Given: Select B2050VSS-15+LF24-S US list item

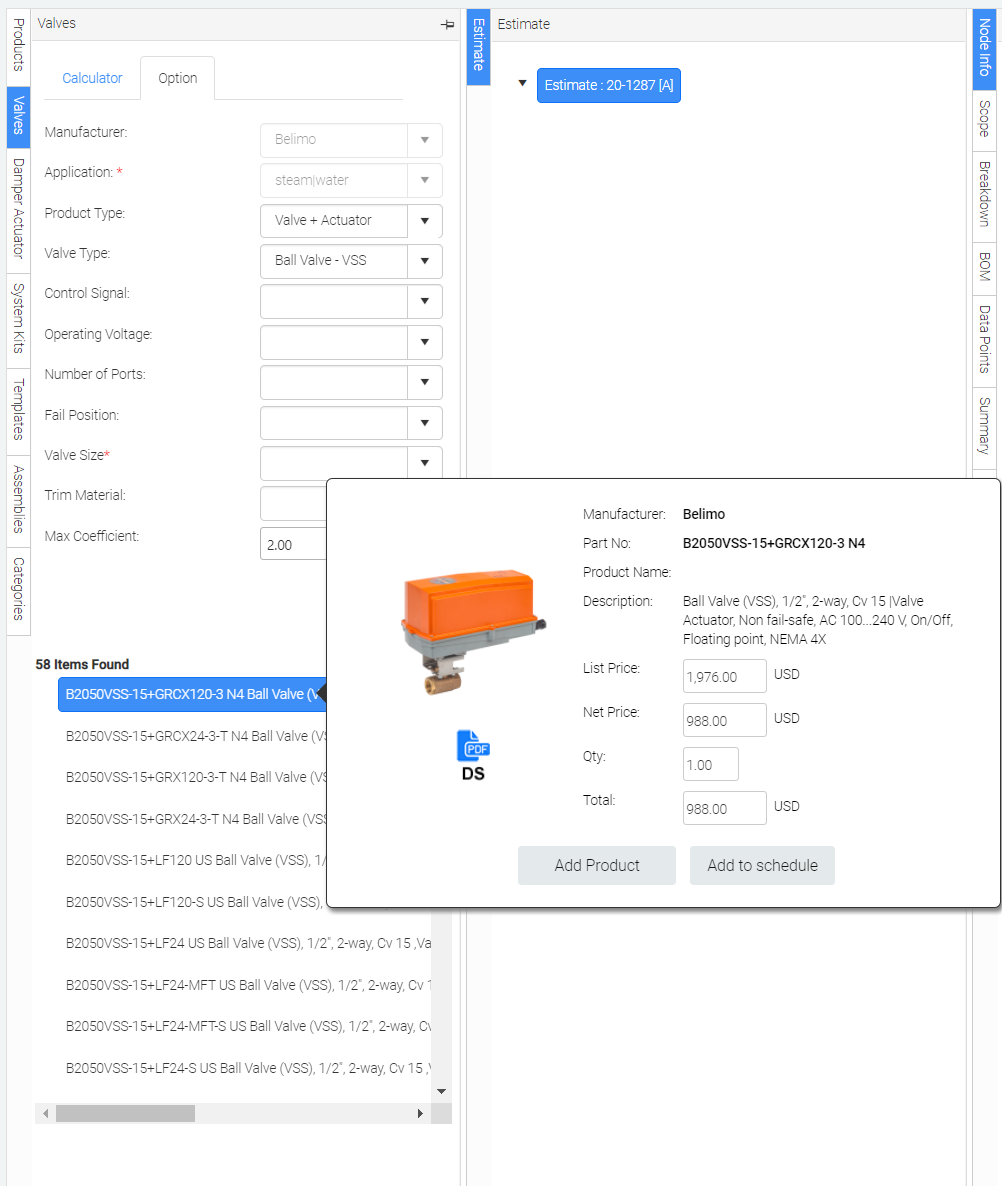Looking at the screenshot, I should tap(248, 1068).
